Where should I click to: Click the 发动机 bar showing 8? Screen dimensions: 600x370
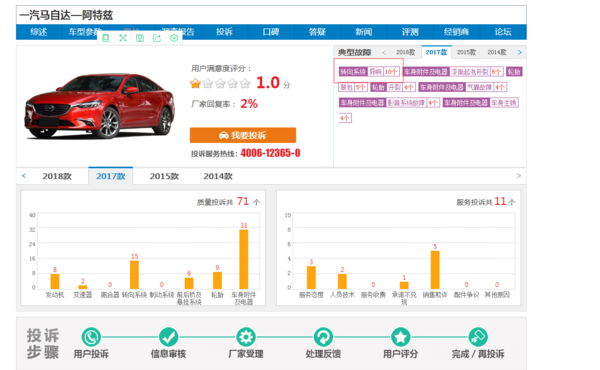(55, 281)
